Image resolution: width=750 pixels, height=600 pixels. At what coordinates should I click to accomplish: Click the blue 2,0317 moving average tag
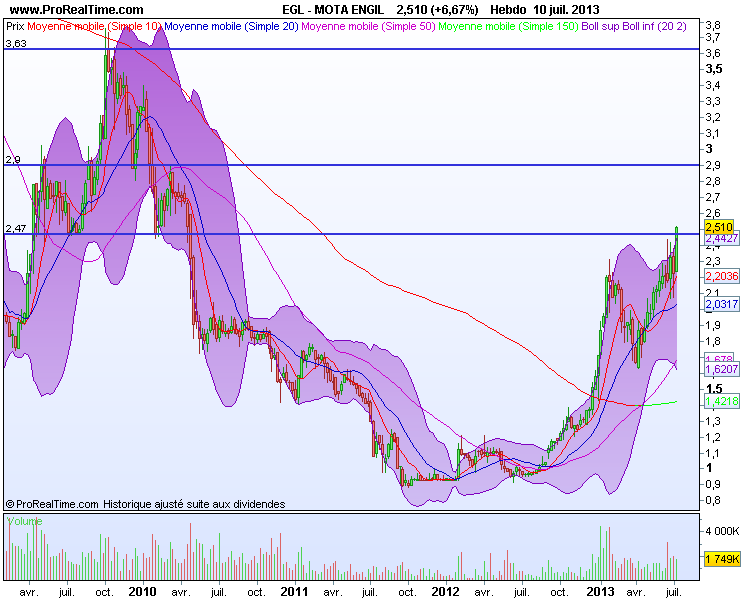click(x=722, y=304)
